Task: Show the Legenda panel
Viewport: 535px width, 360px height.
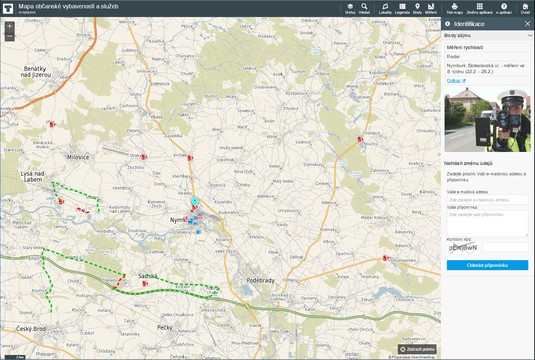Action: 402,9
